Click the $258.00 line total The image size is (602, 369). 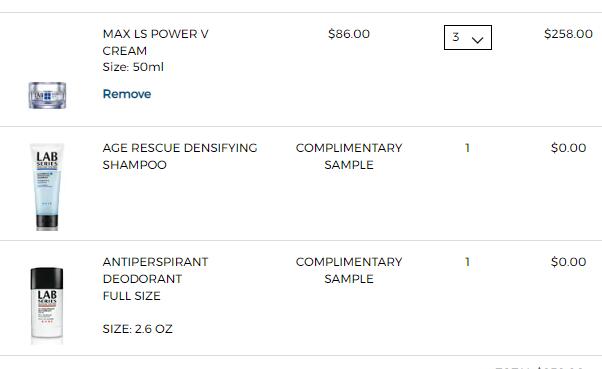568,34
